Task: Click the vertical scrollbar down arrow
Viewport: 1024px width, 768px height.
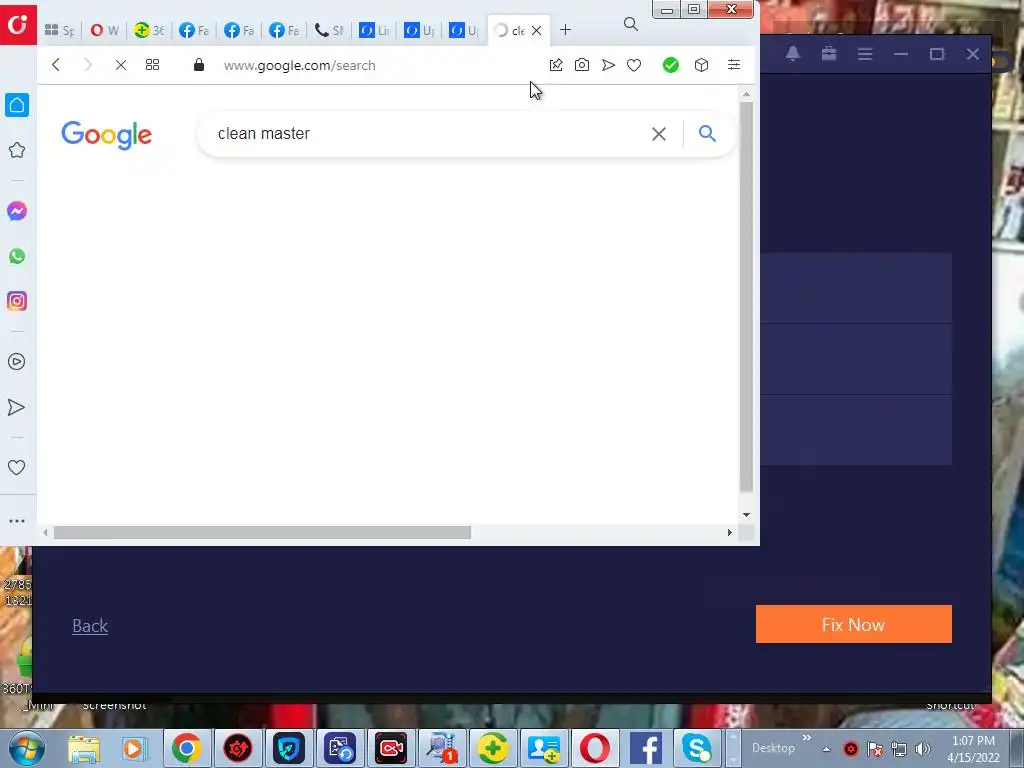Action: (746, 515)
